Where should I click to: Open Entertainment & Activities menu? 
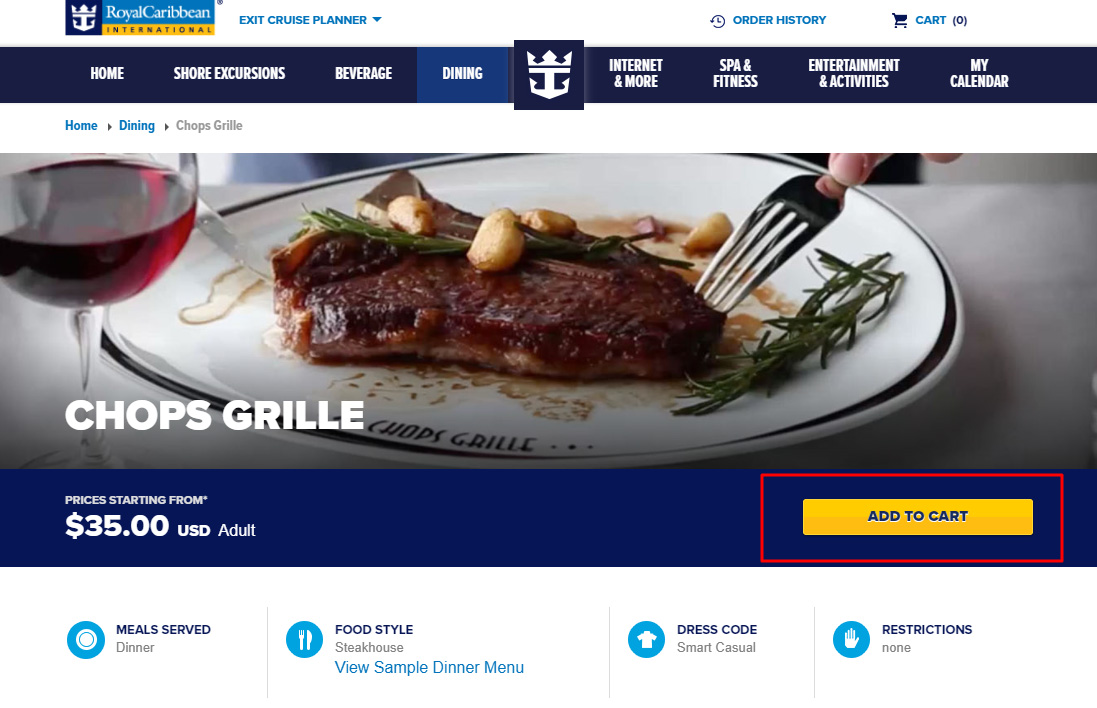(x=854, y=73)
